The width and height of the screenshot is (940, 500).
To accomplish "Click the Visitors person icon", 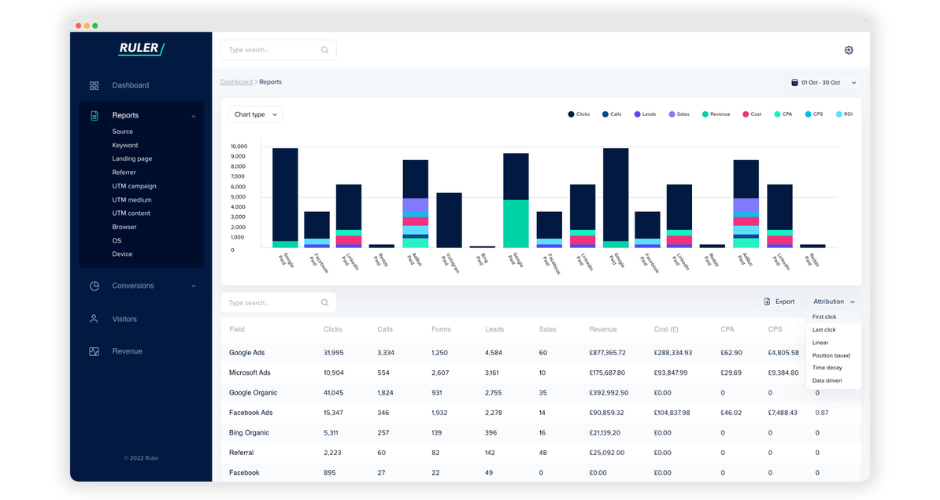I will click(94, 319).
